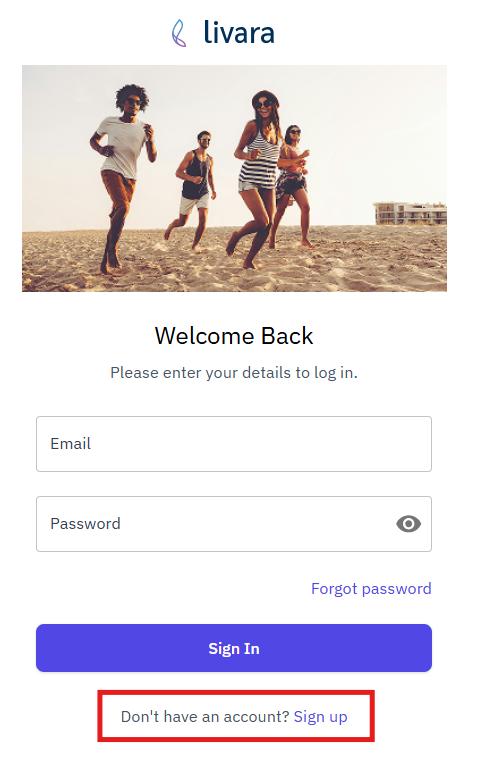501x765 pixels.
Task: Click the Password placeholder label
Action: 85,524
